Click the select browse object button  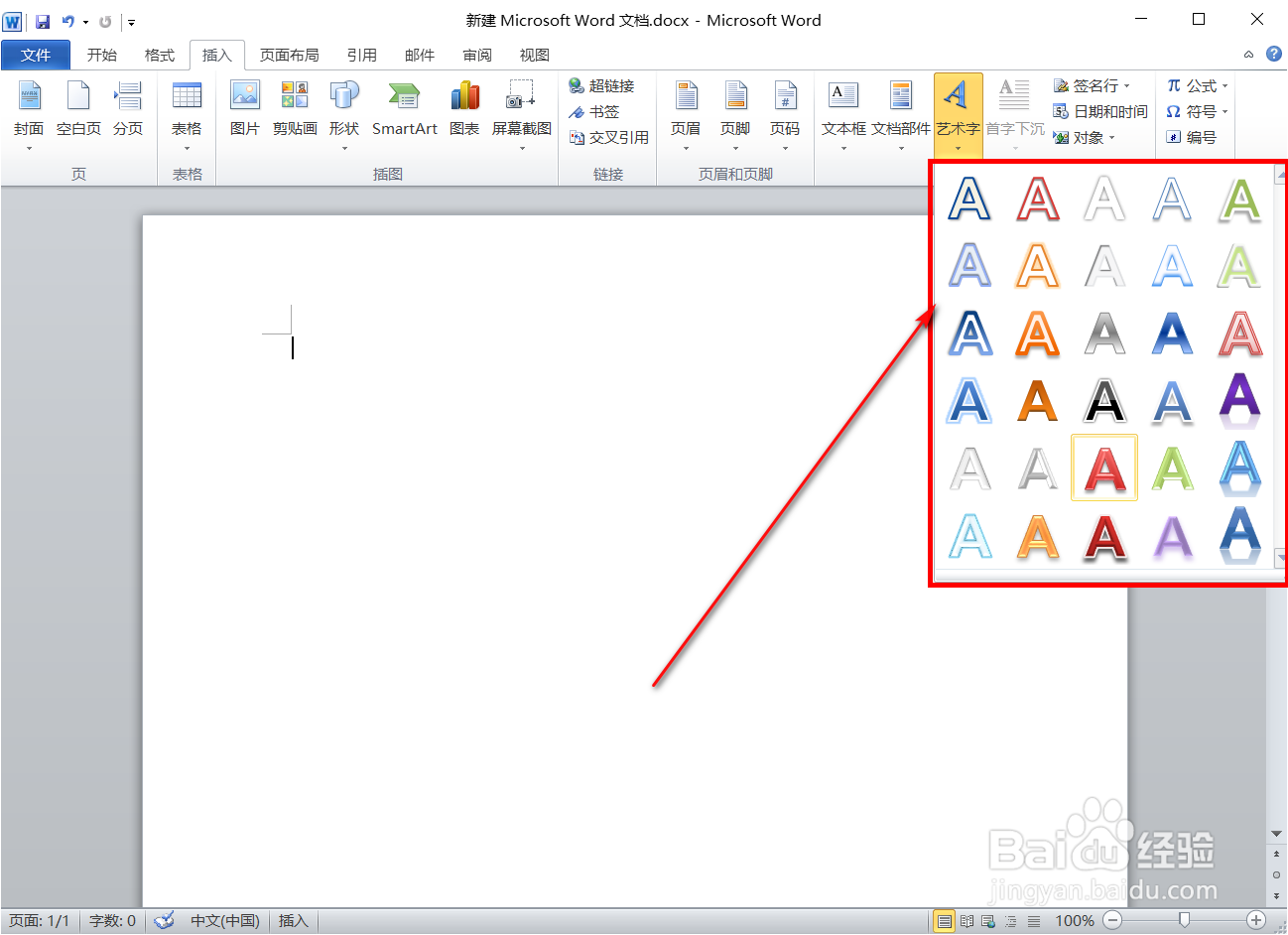point(1277,875)
